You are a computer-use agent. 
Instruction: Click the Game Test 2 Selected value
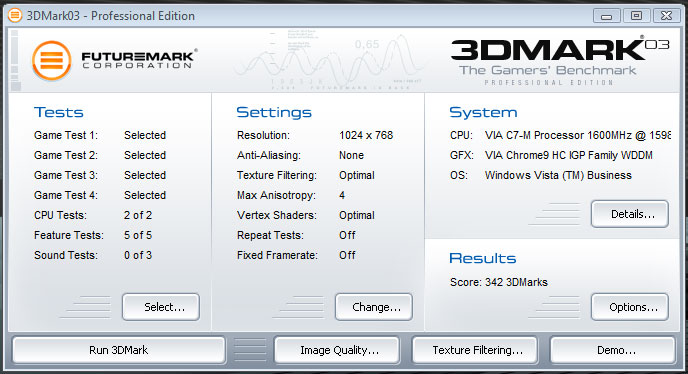tap(145, 155)
